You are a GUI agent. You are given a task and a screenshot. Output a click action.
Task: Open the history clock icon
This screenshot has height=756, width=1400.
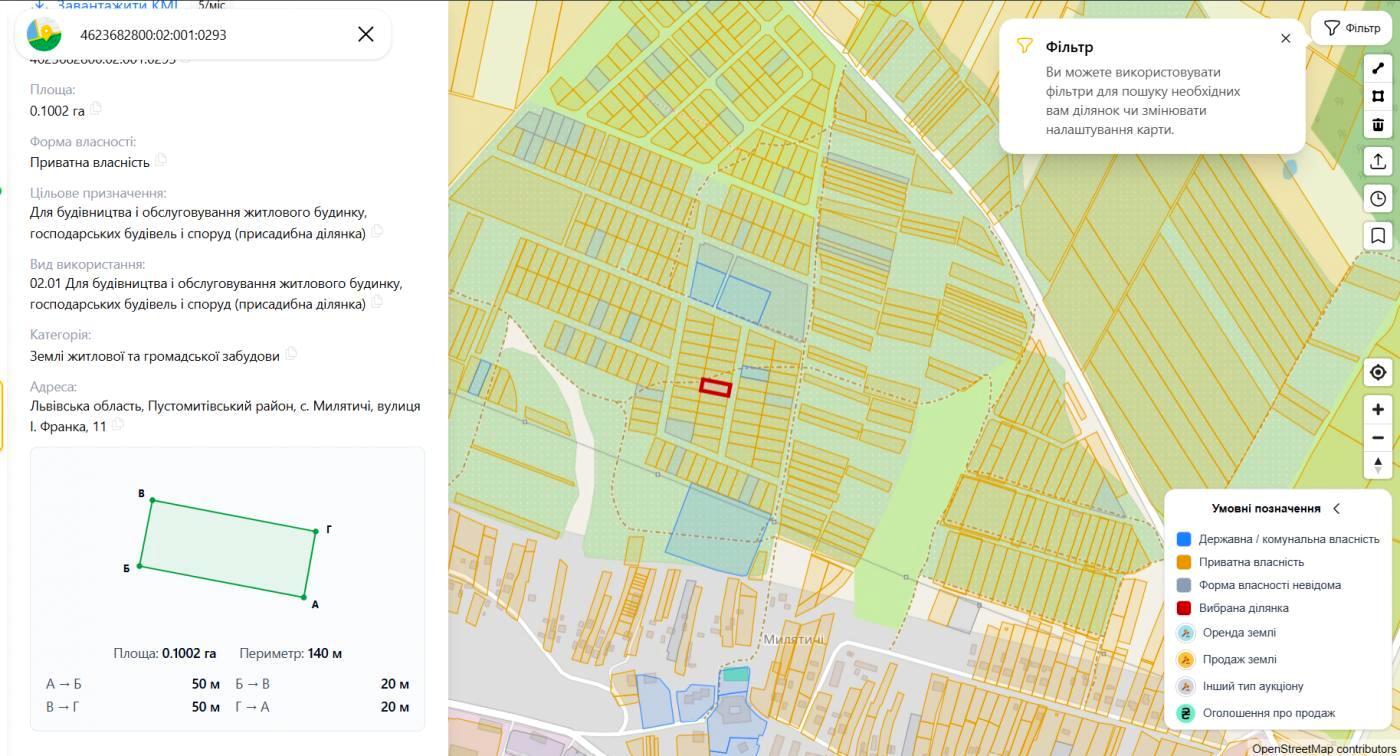tap(1378, 198)
